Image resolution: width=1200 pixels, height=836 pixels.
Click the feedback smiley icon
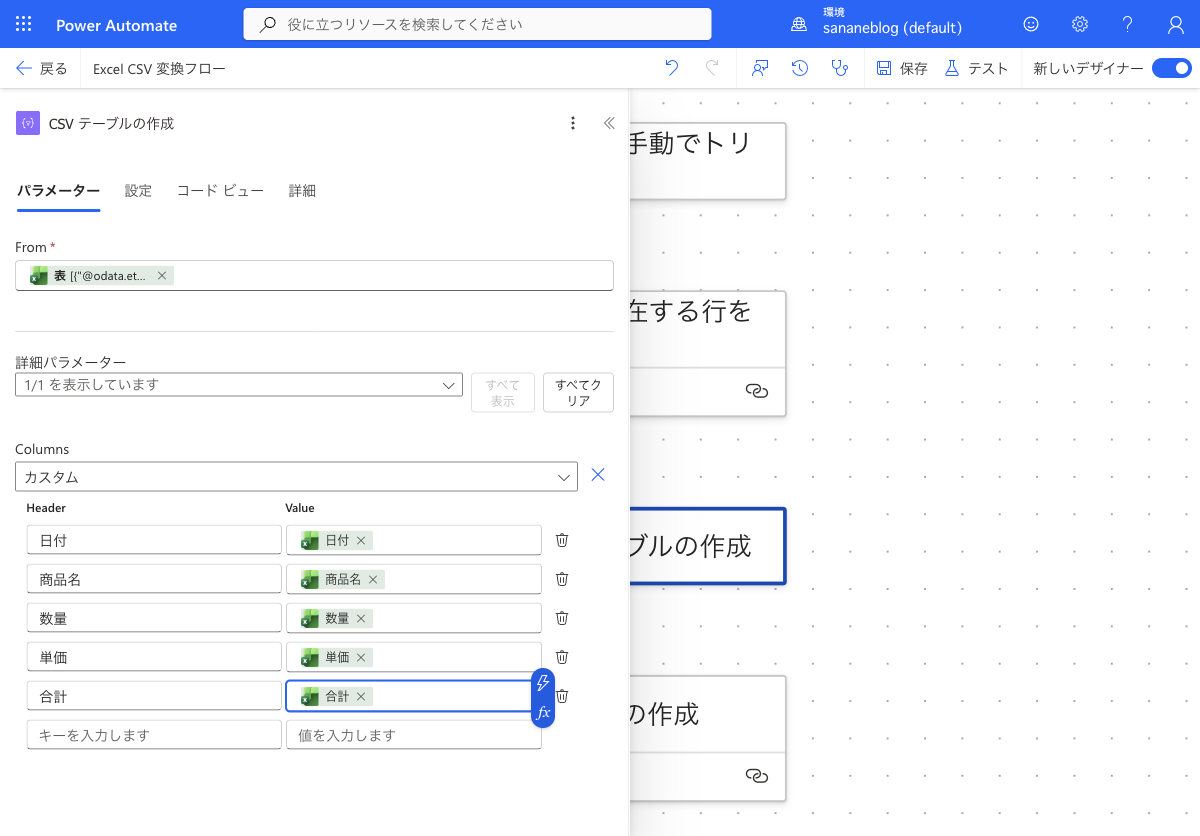click(1031, 25)
